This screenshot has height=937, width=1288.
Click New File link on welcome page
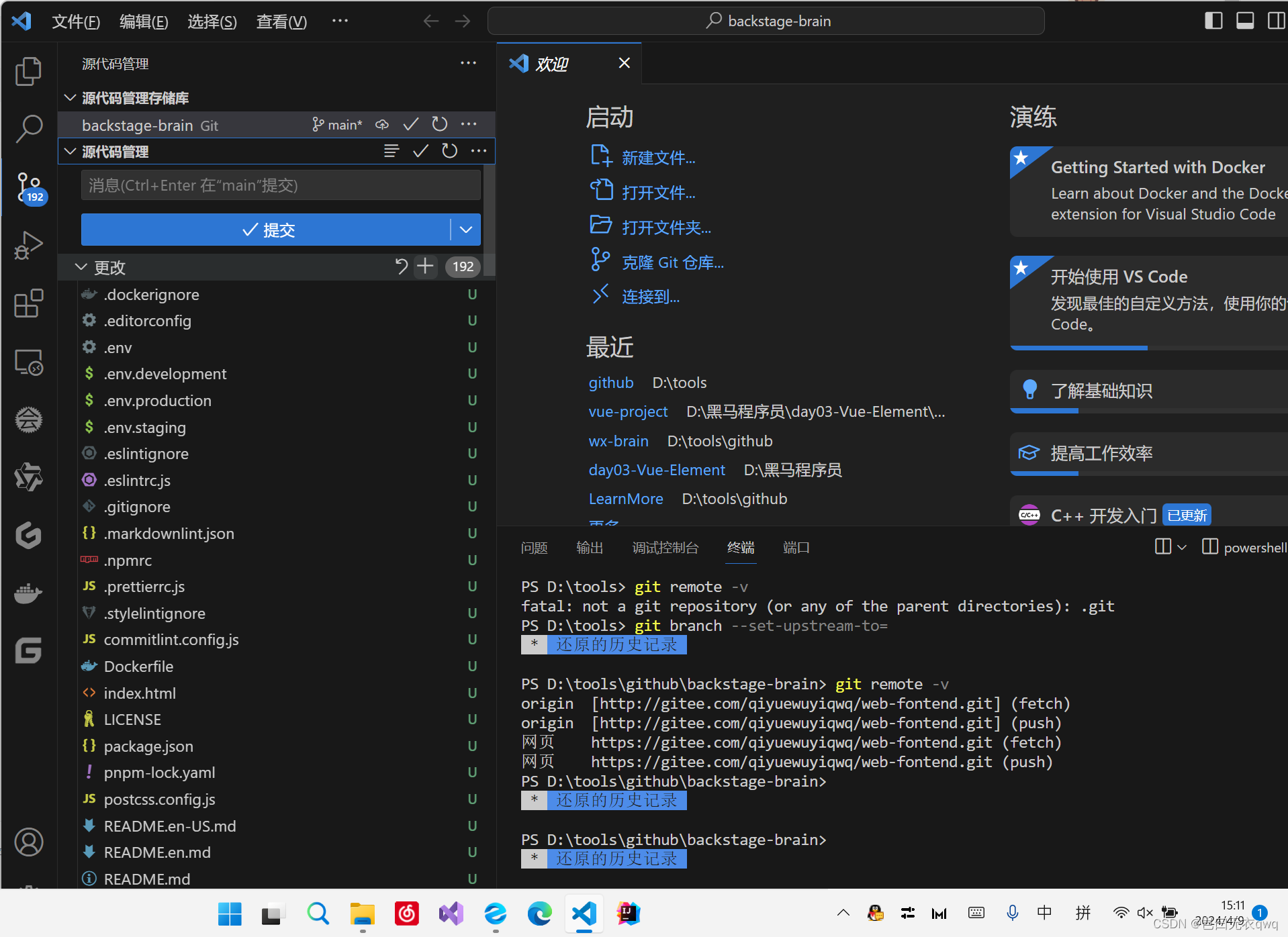(658, 158)
